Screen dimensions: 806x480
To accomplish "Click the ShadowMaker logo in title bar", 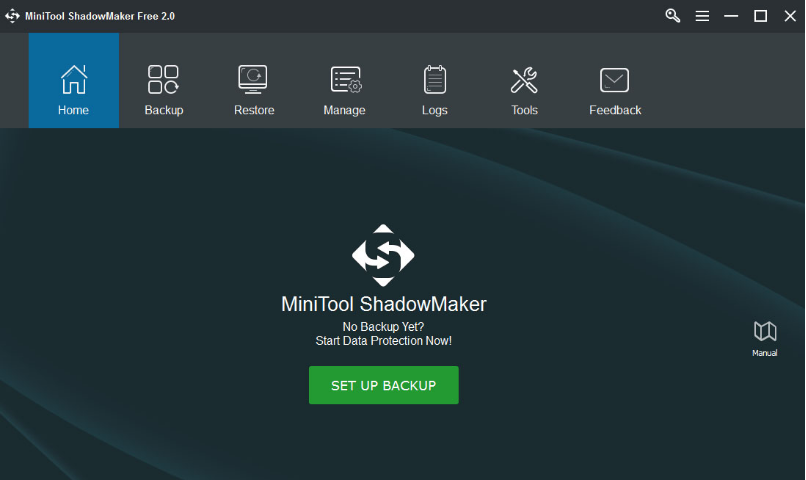I will (12, 16).
